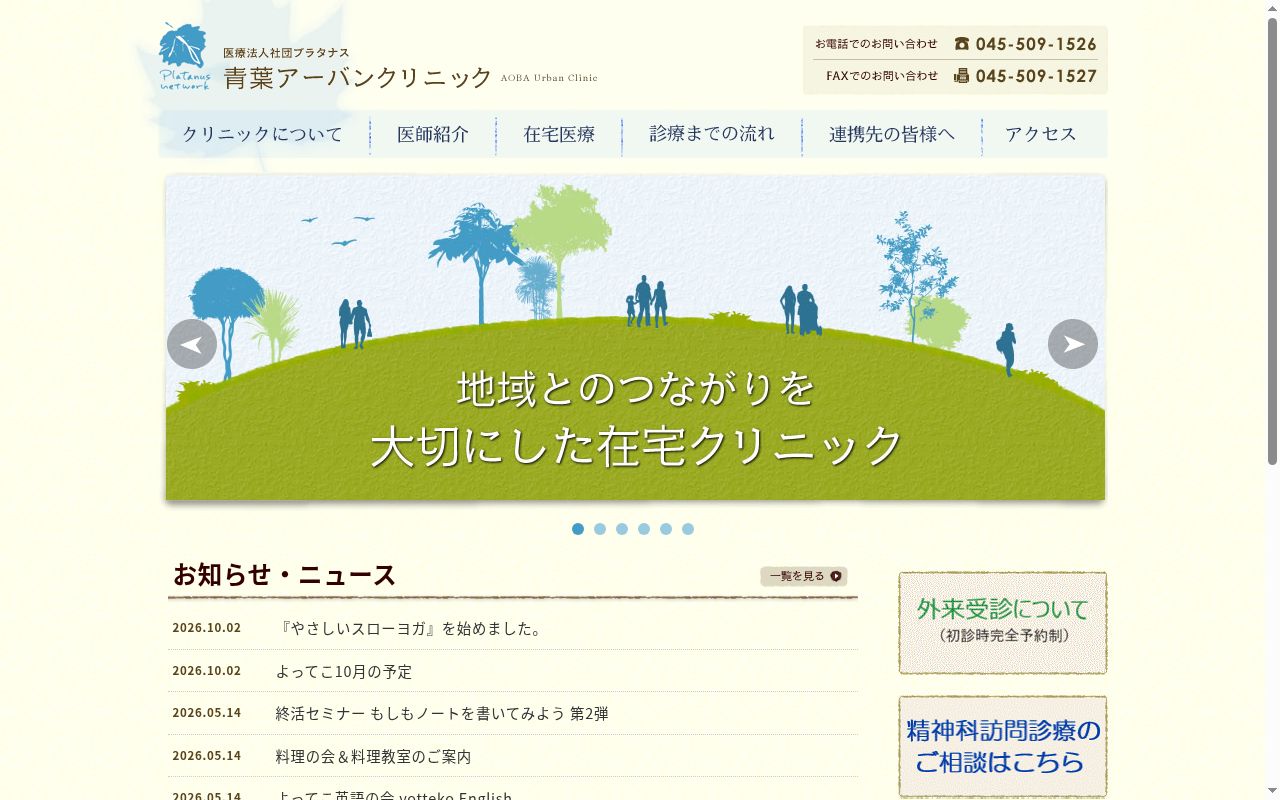Click the hero slide image of the hill

(x=636, y=337)
